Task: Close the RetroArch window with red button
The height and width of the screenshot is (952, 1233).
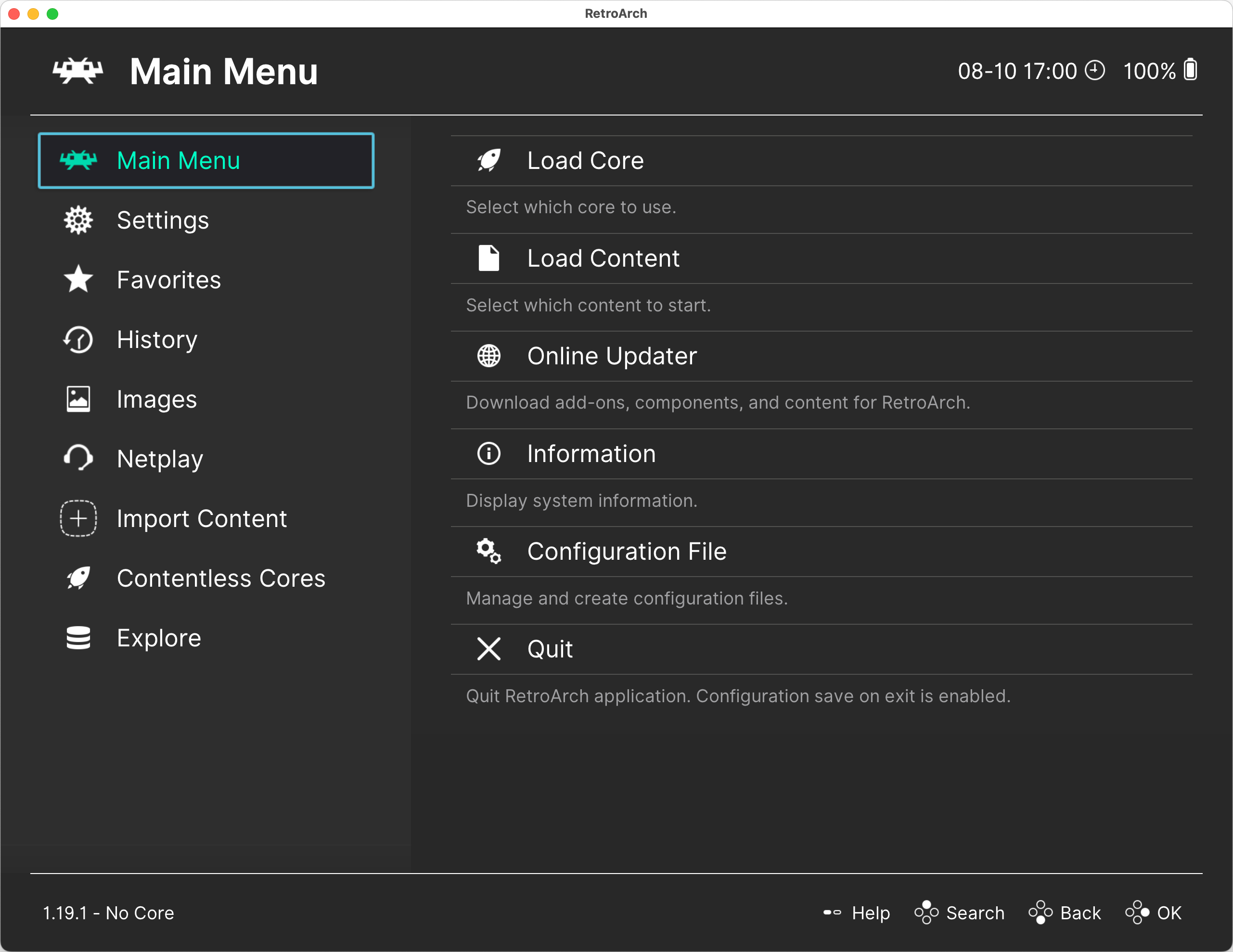Action: click(14, 13)
